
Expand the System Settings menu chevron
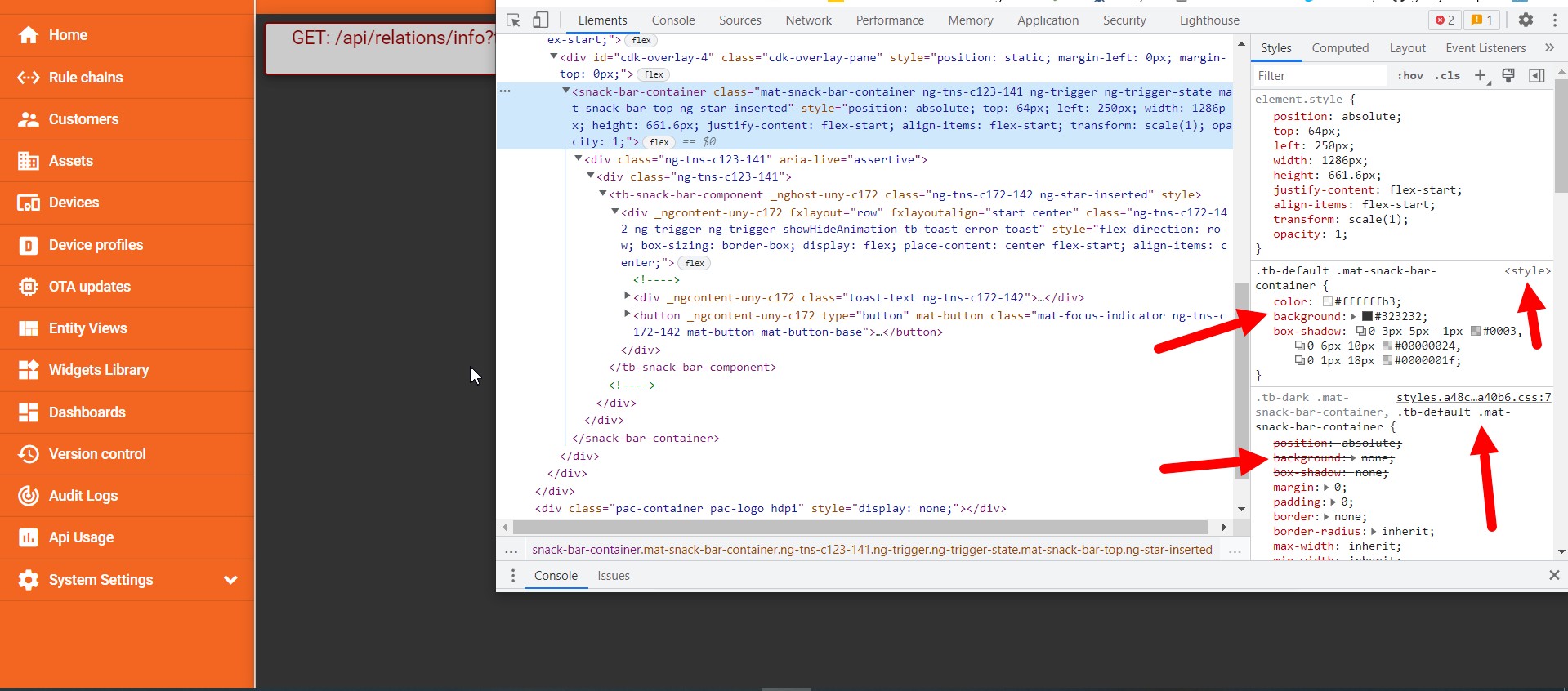click(231, 580)
